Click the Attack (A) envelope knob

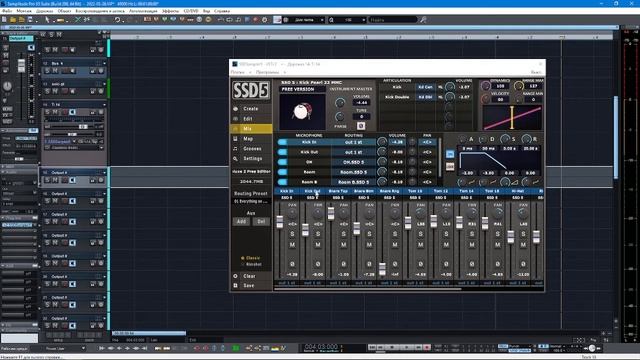(462, 139)
